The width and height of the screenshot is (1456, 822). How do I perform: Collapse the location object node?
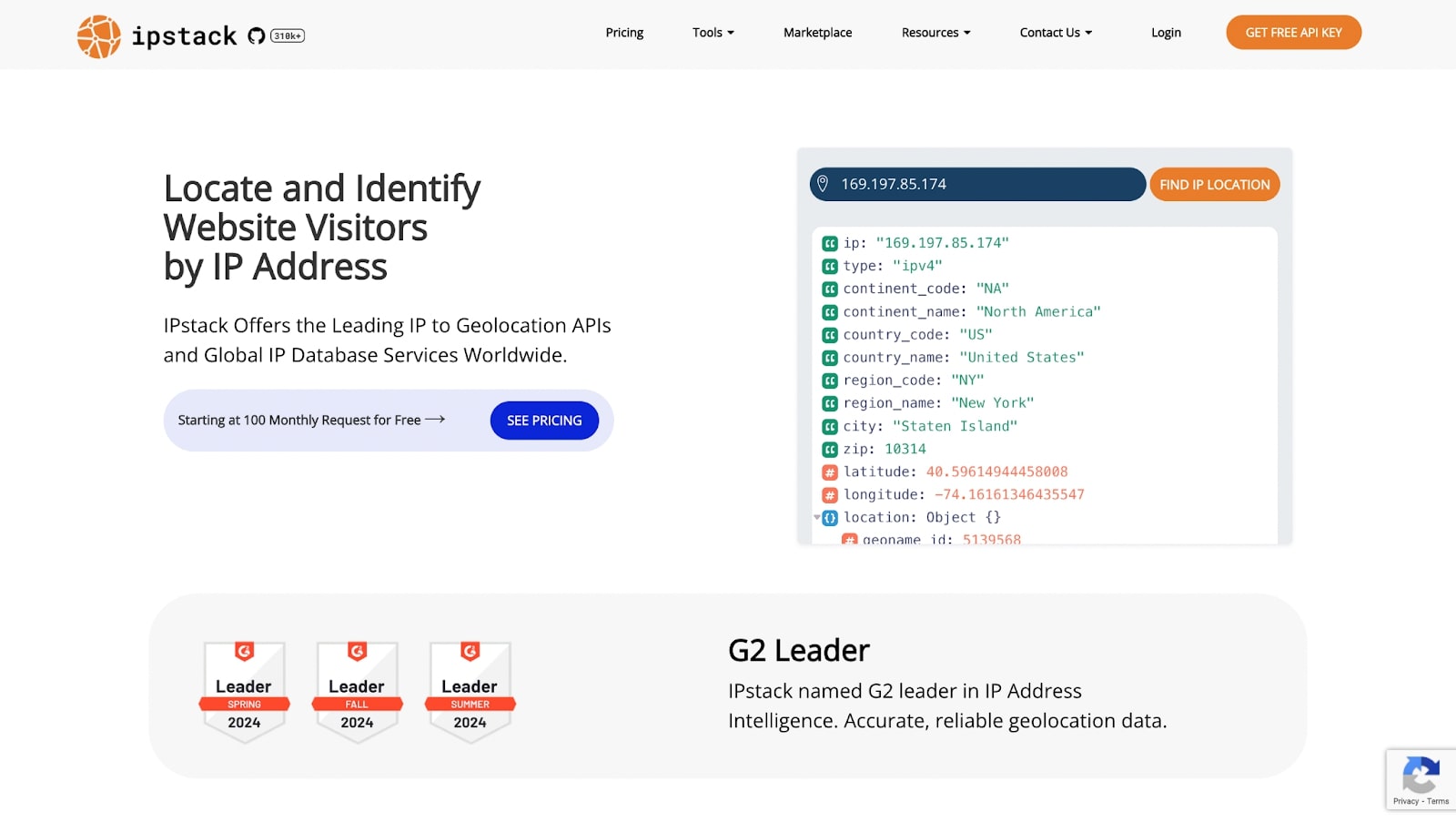[817, 518]
